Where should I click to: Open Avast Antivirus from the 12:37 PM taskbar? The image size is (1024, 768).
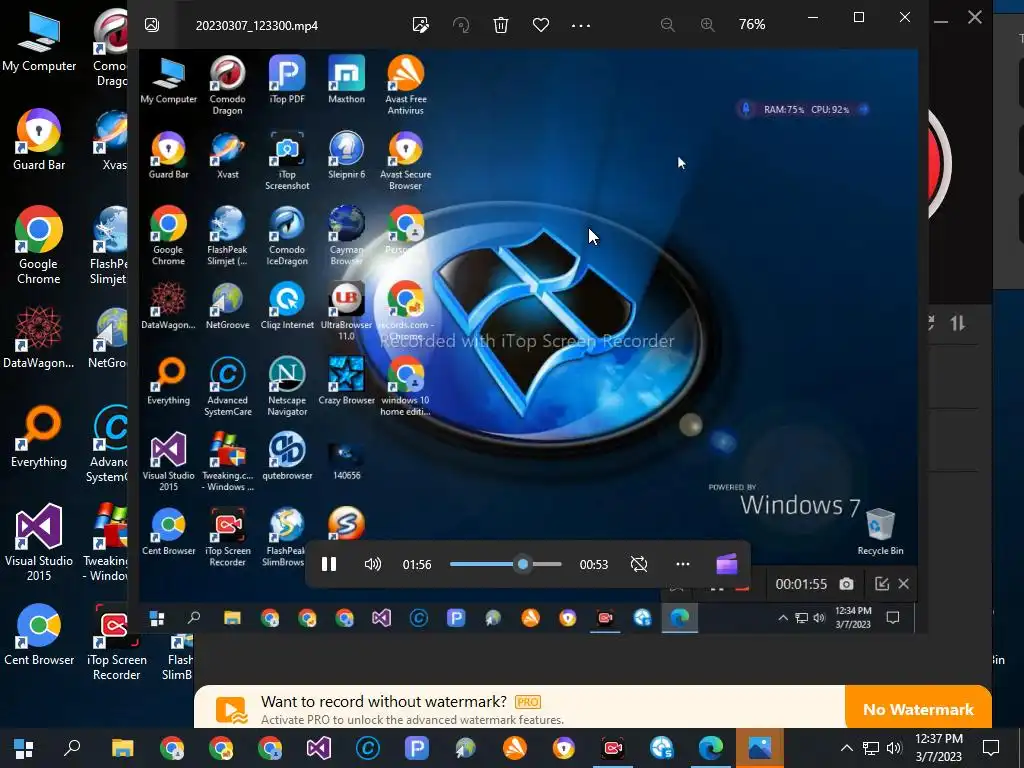click(515, 748)
